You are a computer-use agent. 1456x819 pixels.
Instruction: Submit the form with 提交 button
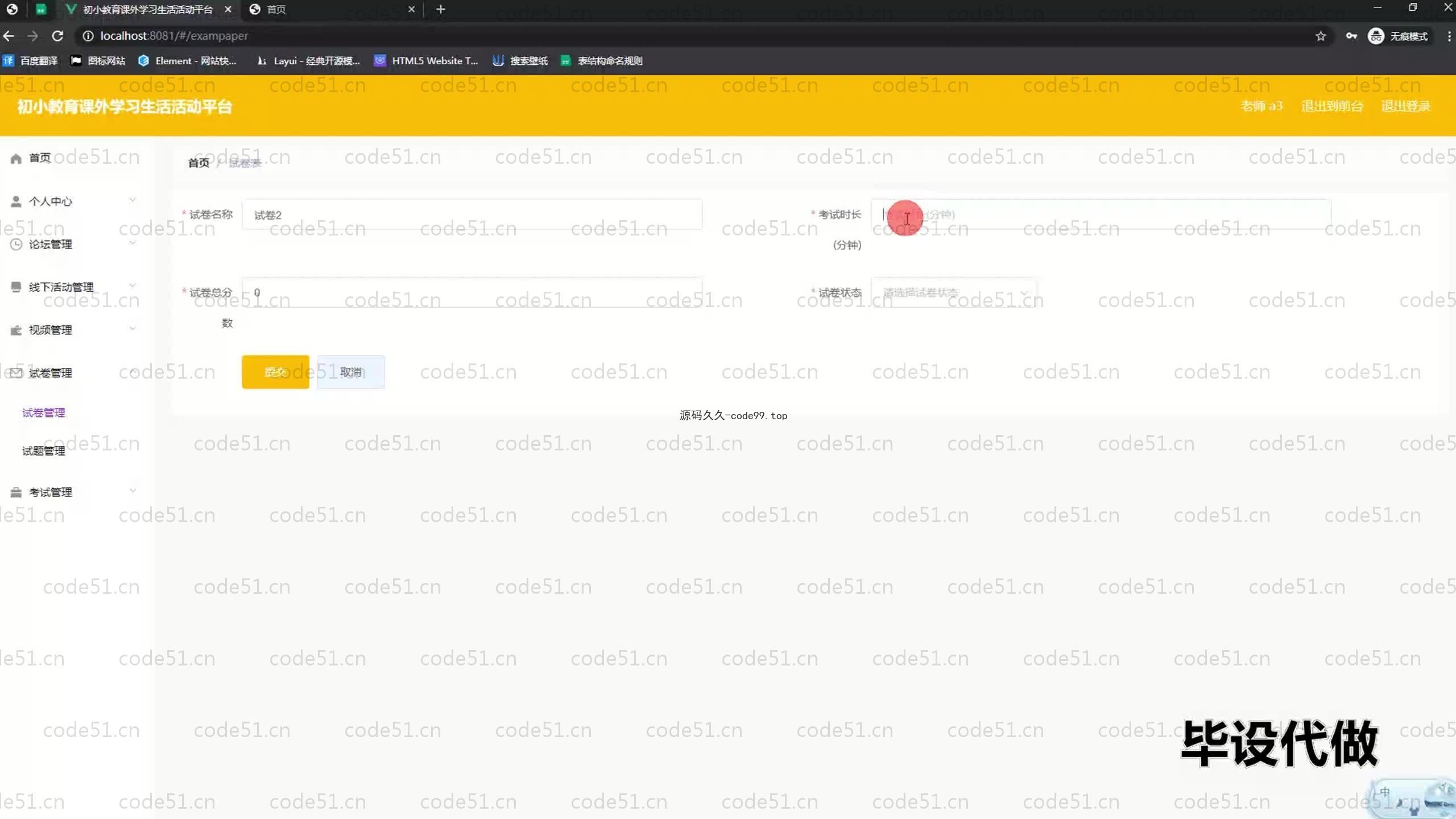275,372
